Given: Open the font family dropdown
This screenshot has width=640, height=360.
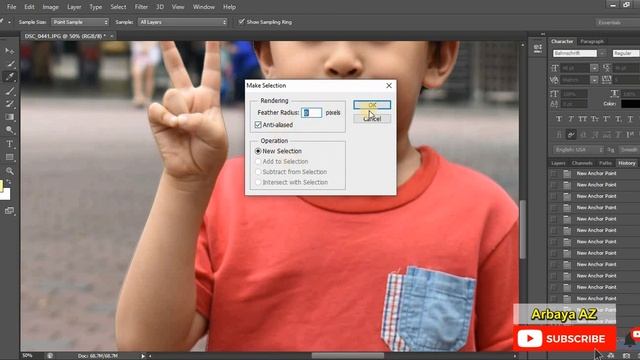Looking at the screenshot, I should (602, 53).
